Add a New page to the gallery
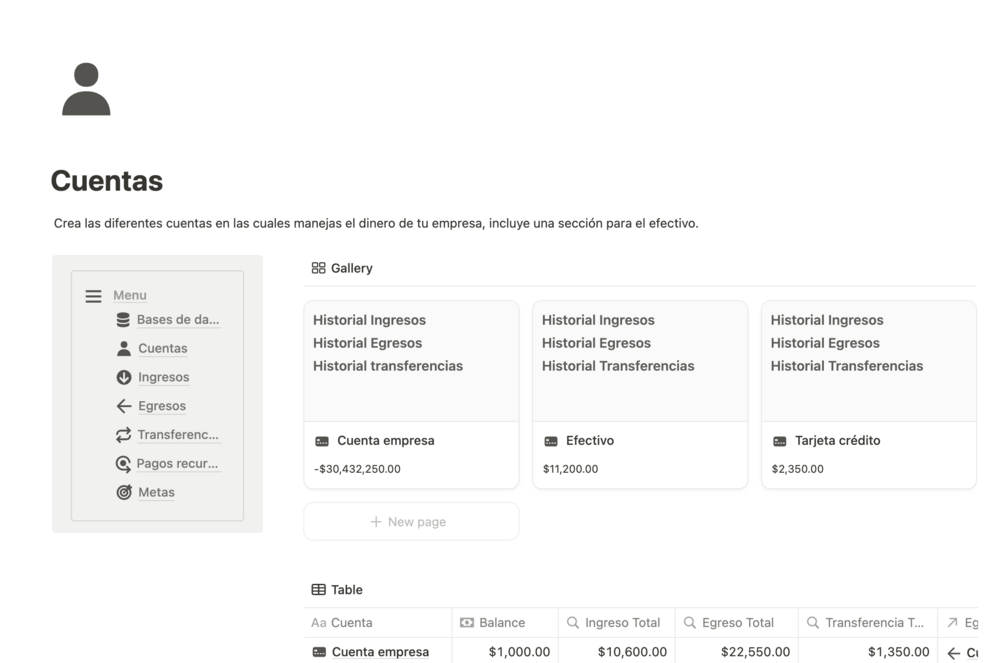Image resolution: width=1005 pixels, height=663 pixels. 411,522
